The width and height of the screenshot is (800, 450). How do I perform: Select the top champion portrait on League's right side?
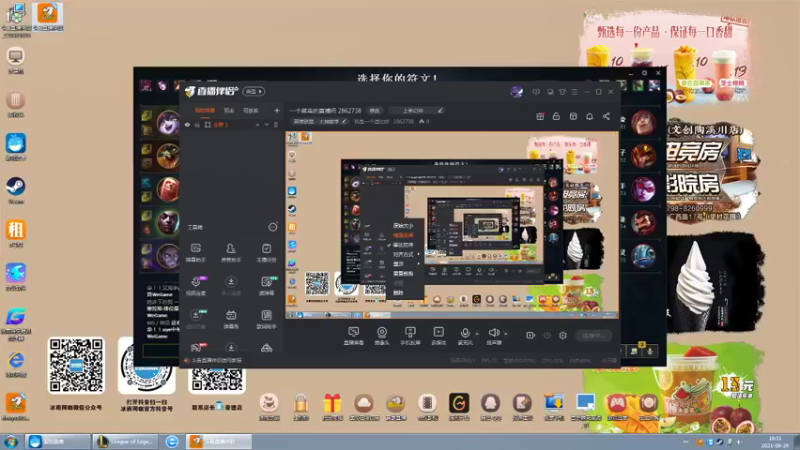[x=643, y=123]
